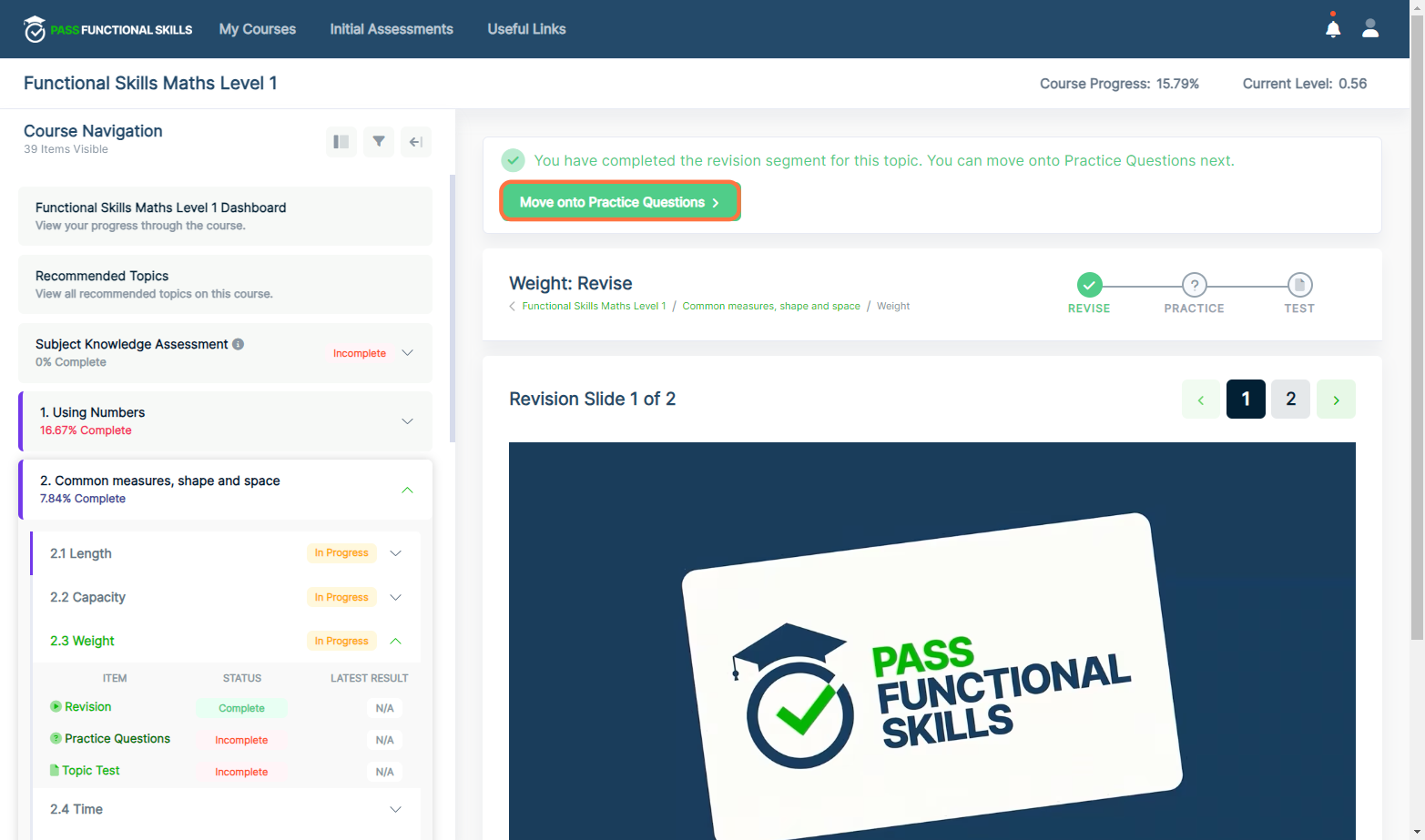Click the N/A result for Revision
This screenshot has width=1425, height=840.
pos(384,708)
